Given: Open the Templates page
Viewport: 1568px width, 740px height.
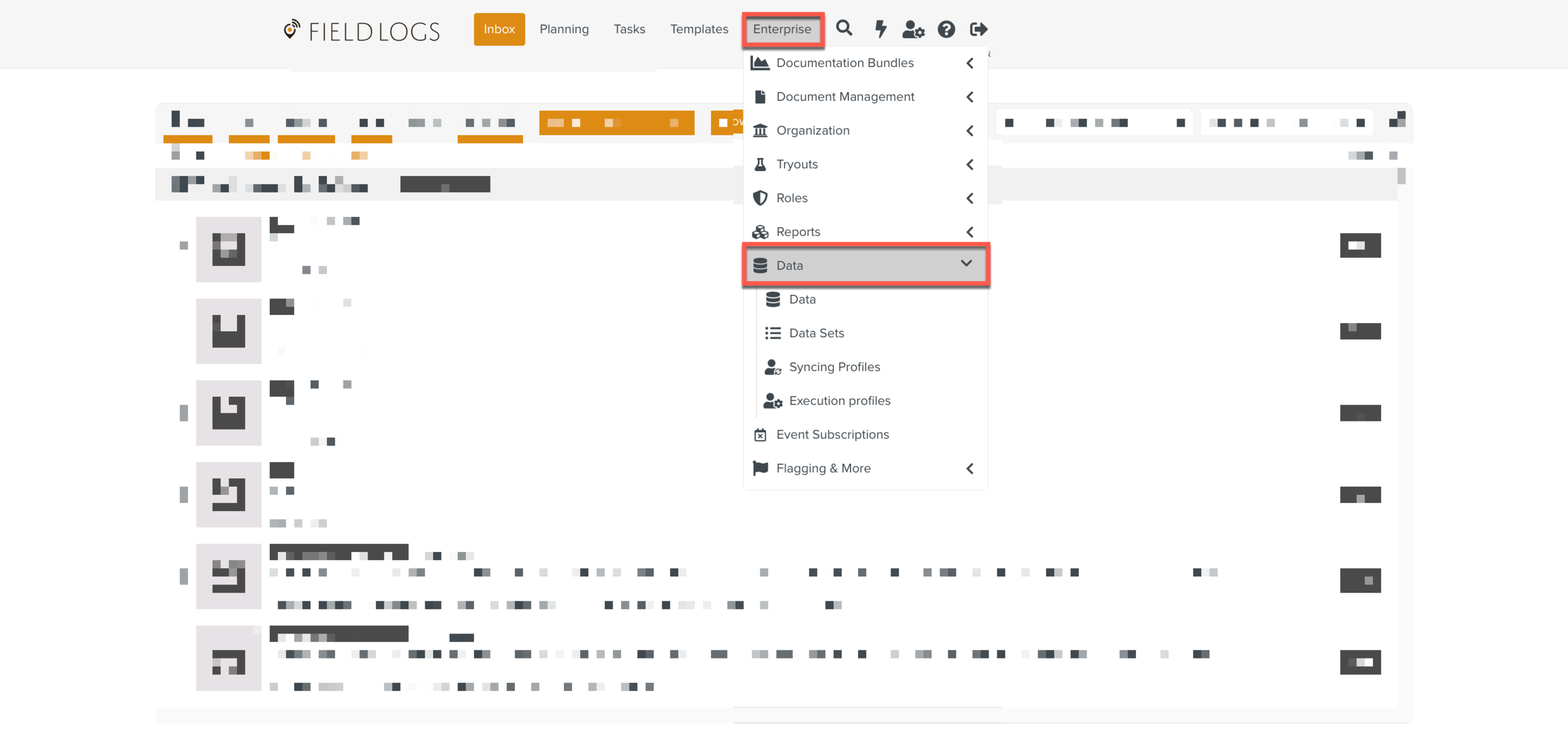Looking at the screenshot, I should tap(699, 29).
